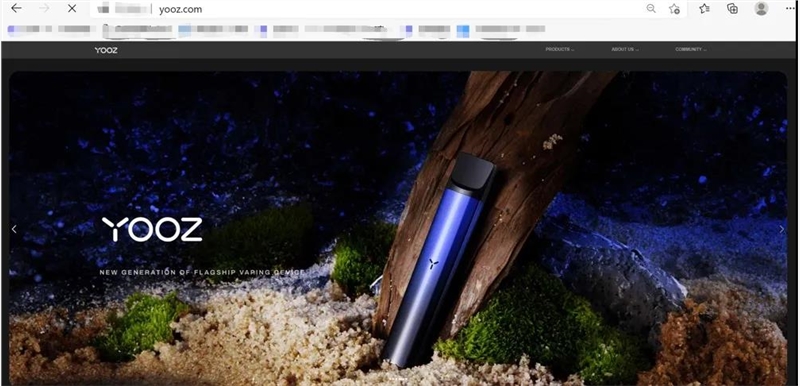The width and height of the screenshot is (800, 386).
Task: Open the Collections icon
Action: tap(733, 8)
